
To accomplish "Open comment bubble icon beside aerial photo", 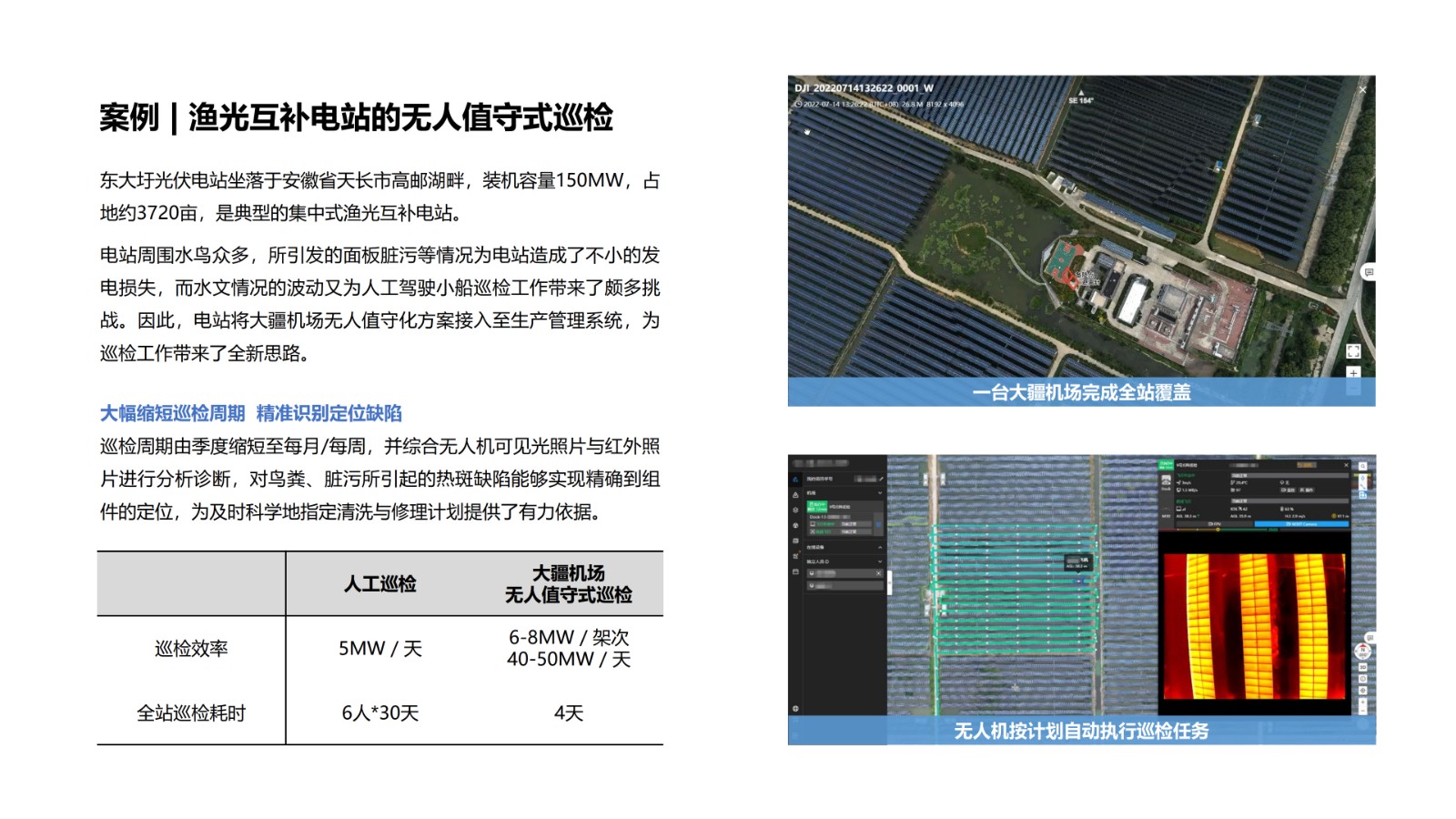I will tap(1368, 272).
